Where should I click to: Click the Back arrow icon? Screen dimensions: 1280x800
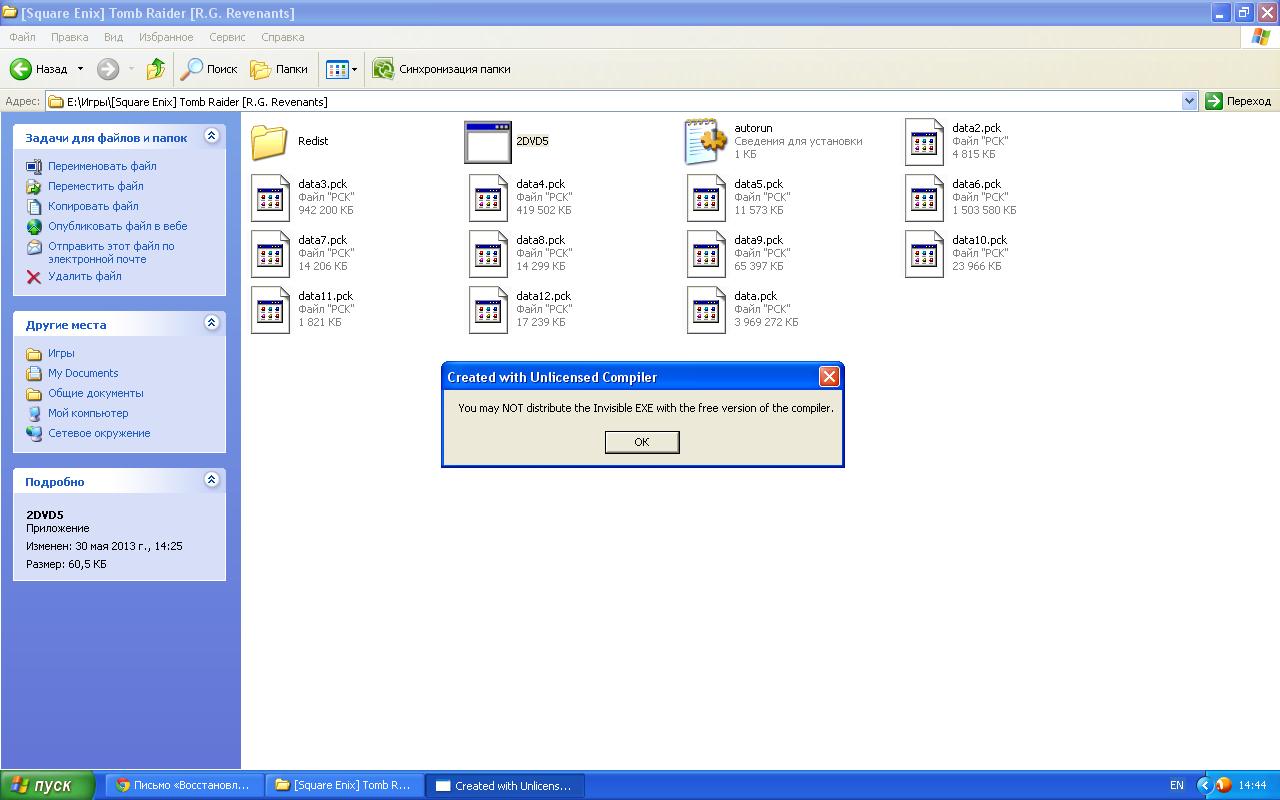click(x=21, y=69)
